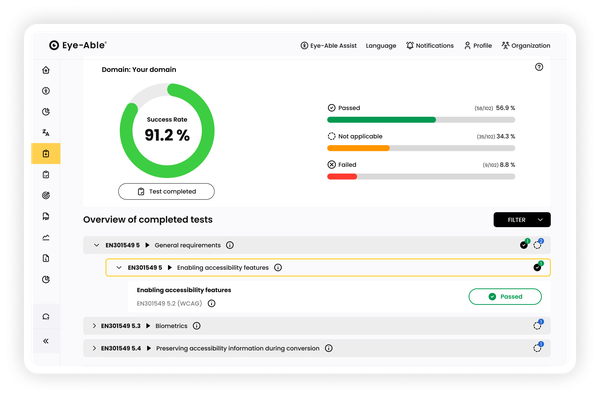Collapse the General requirements section chevron
The height and width of the screenshot is (396, 600).
pos(96,245)
